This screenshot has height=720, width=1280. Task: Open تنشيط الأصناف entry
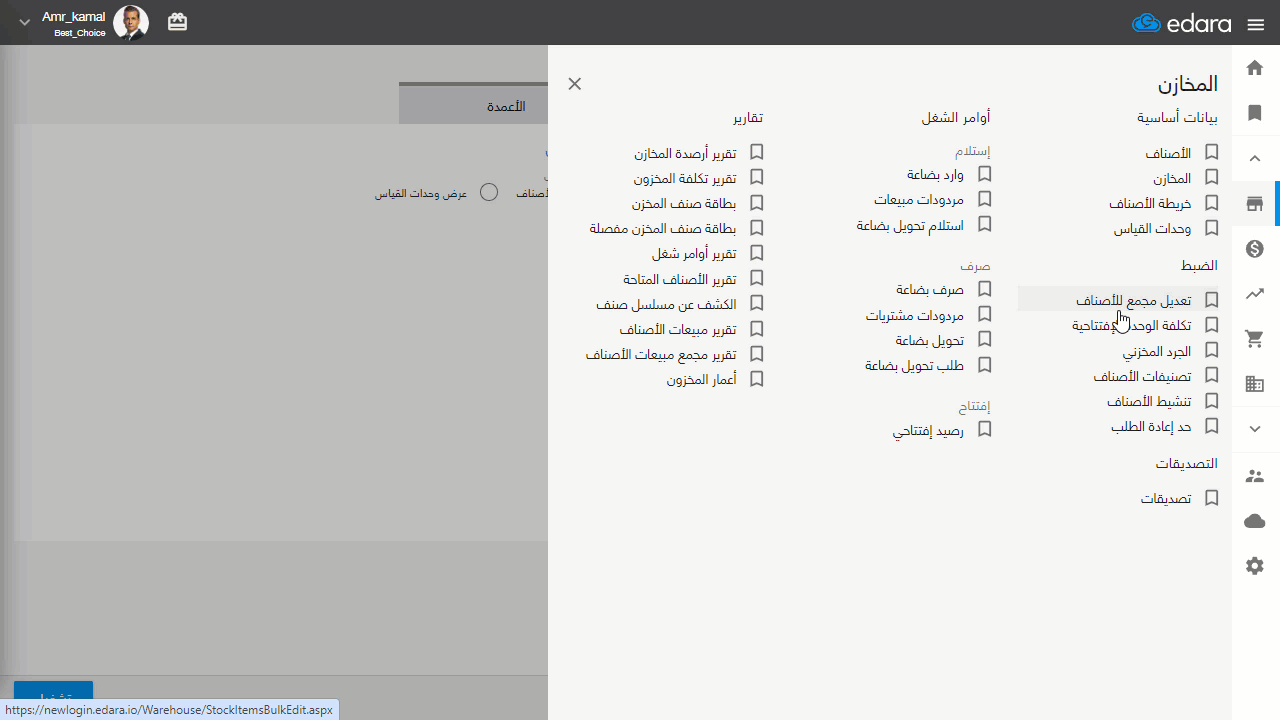(x=1149, y=402)
